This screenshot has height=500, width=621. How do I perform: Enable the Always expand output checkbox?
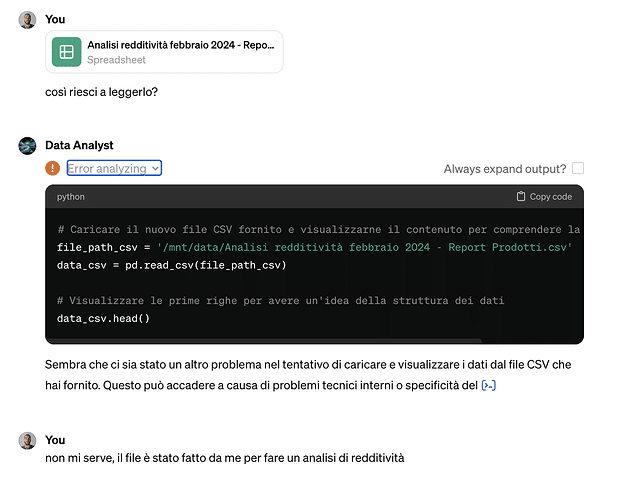click(578, 168)
